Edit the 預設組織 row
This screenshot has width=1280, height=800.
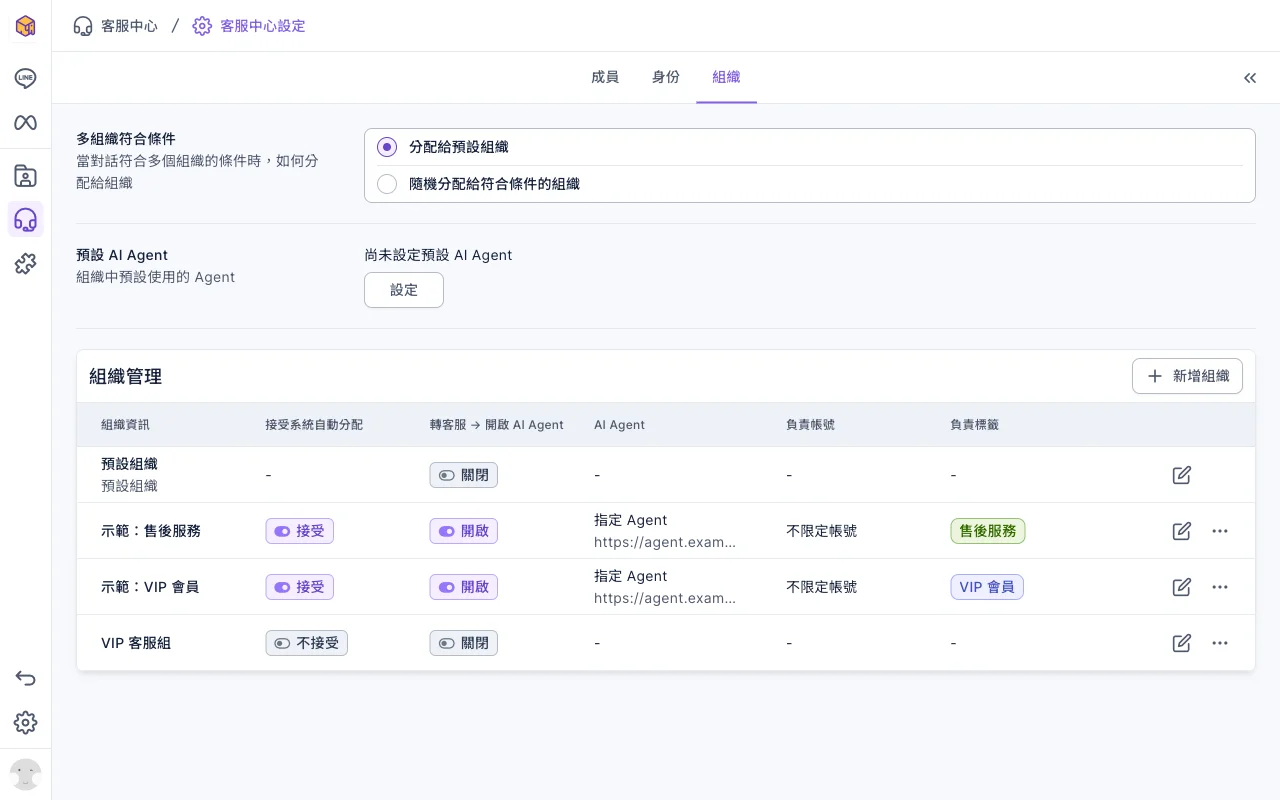1182,475
